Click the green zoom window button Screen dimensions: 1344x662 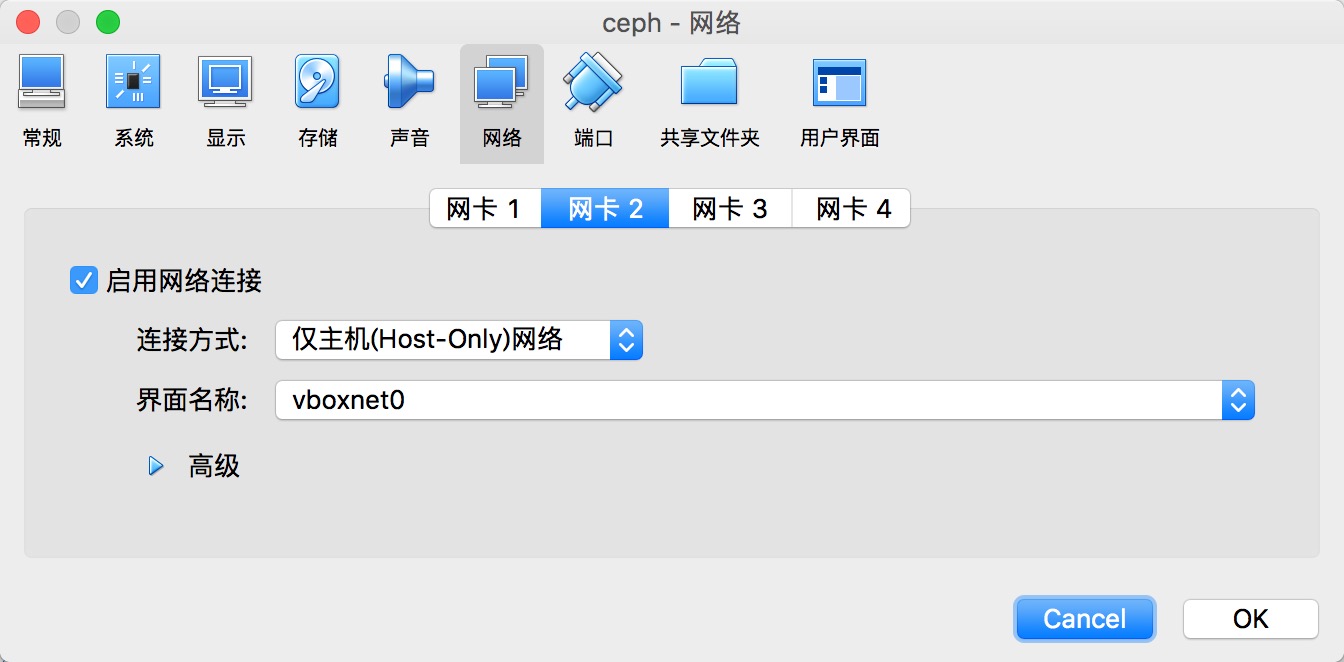[107, 22]
